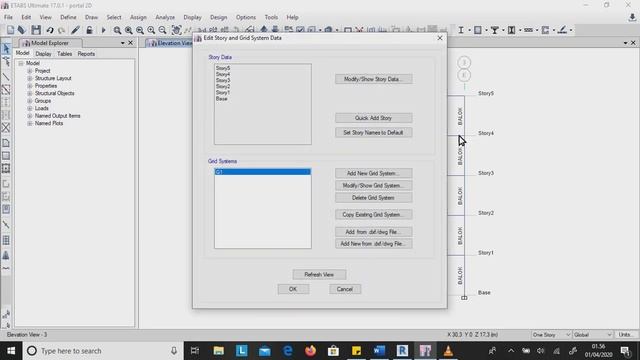Select G1 in the Grid Systems list

click(262, 172)
